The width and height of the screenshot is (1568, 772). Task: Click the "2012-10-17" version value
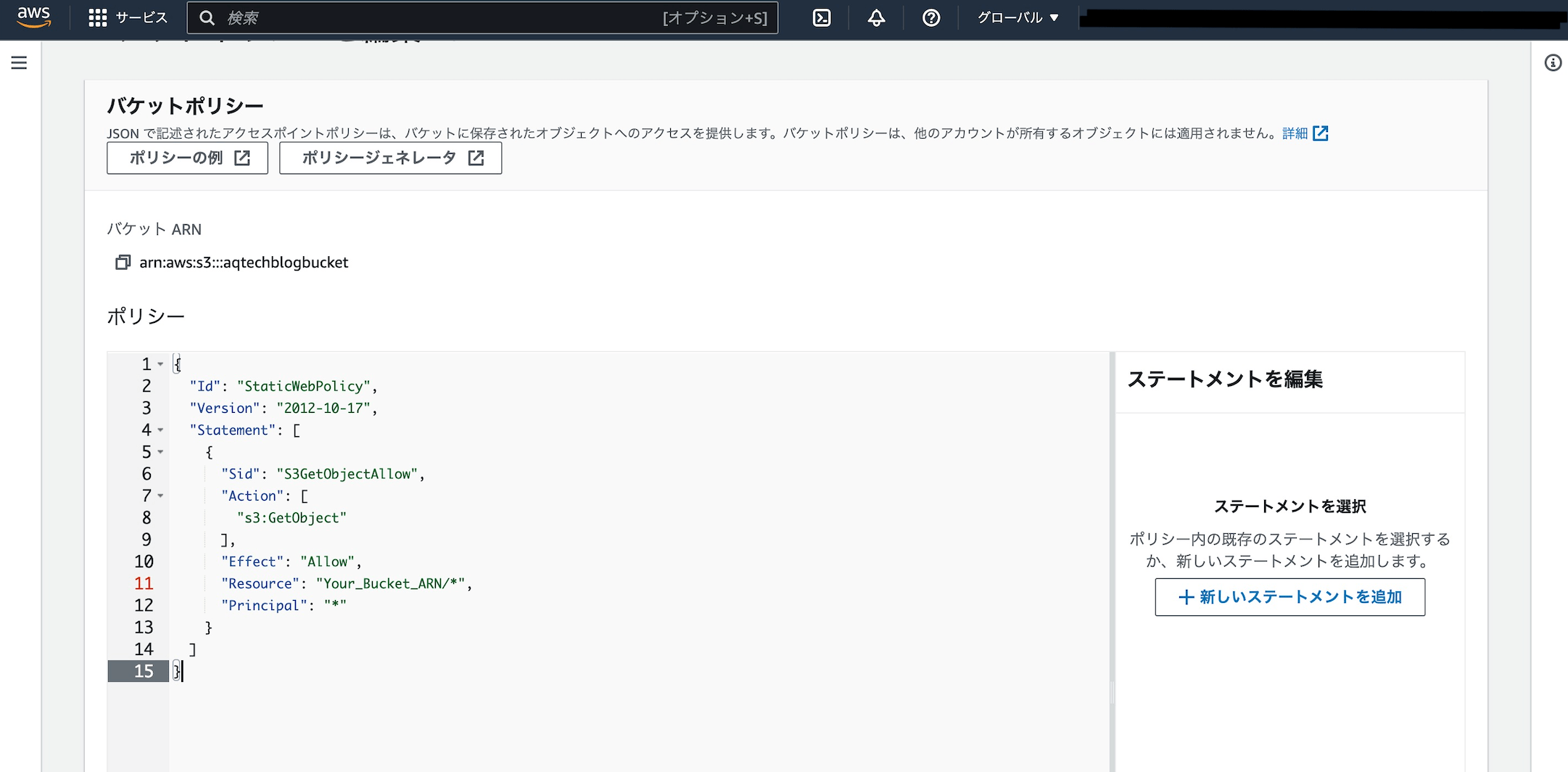pyautogui.click(x=323, y=408)
